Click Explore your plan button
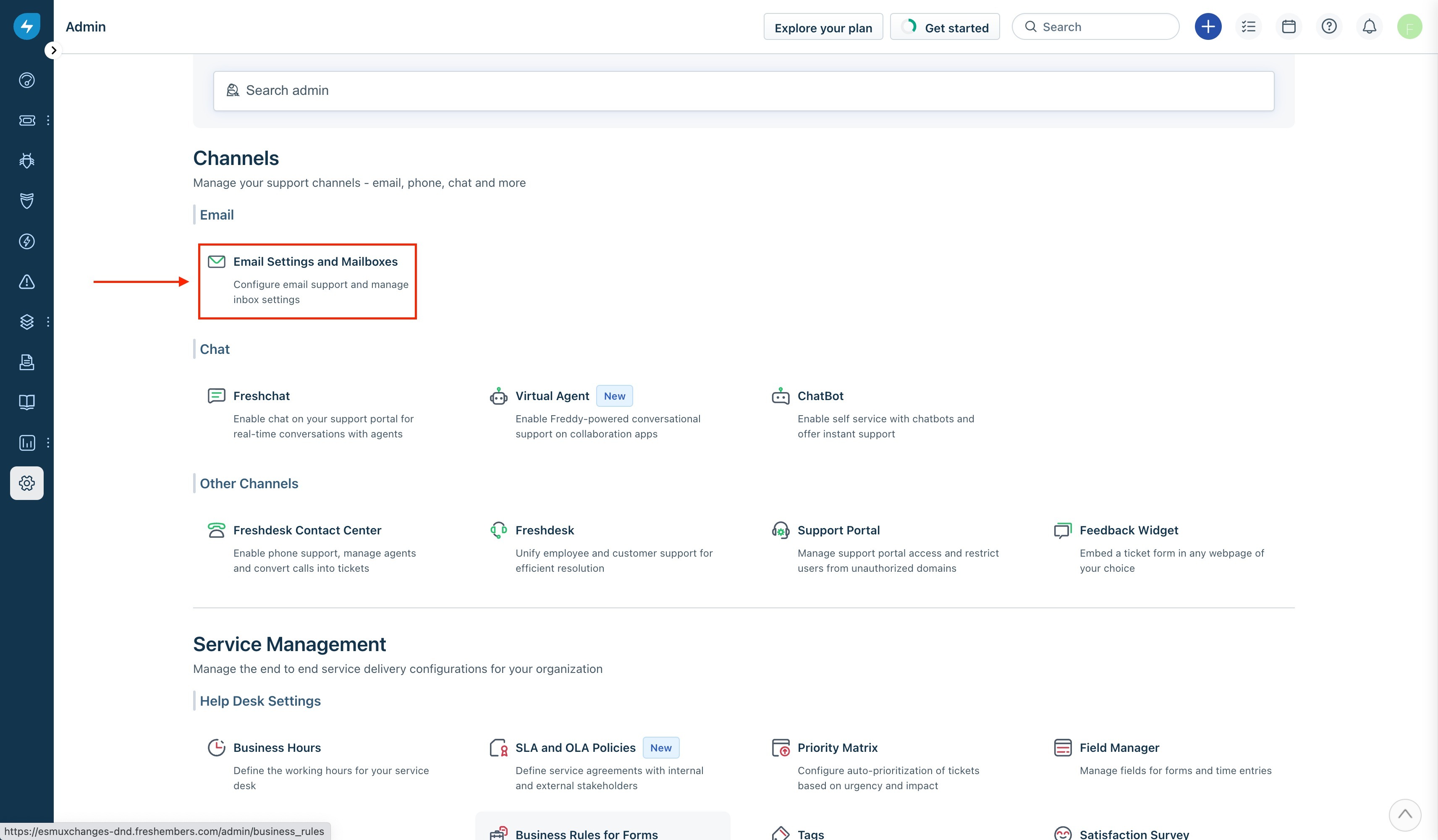Image resolution: width=1438 pixels, height=840 pixels. click(823, 27)
